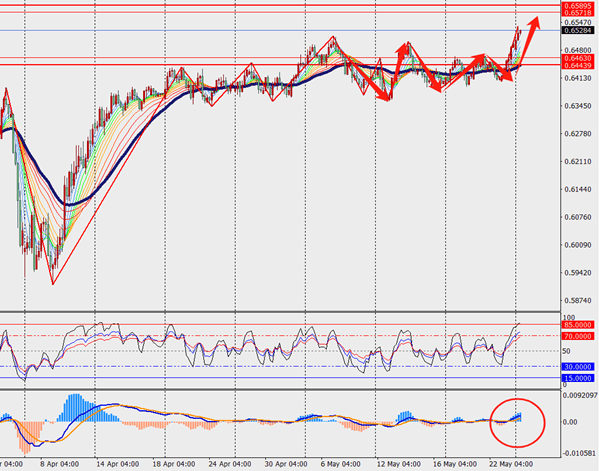Click the 8 Apr 04:00 time label

pos(59,464)
